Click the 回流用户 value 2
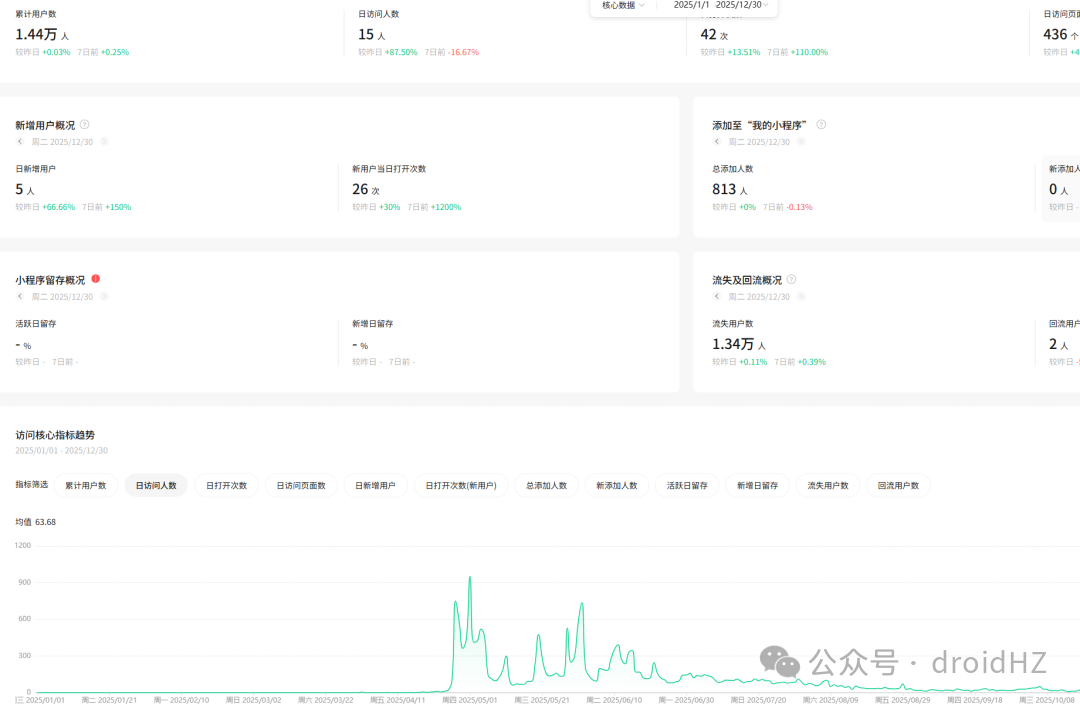Screen dimensions: 1080x705 pyautogui.click(x=1053, y=344)
